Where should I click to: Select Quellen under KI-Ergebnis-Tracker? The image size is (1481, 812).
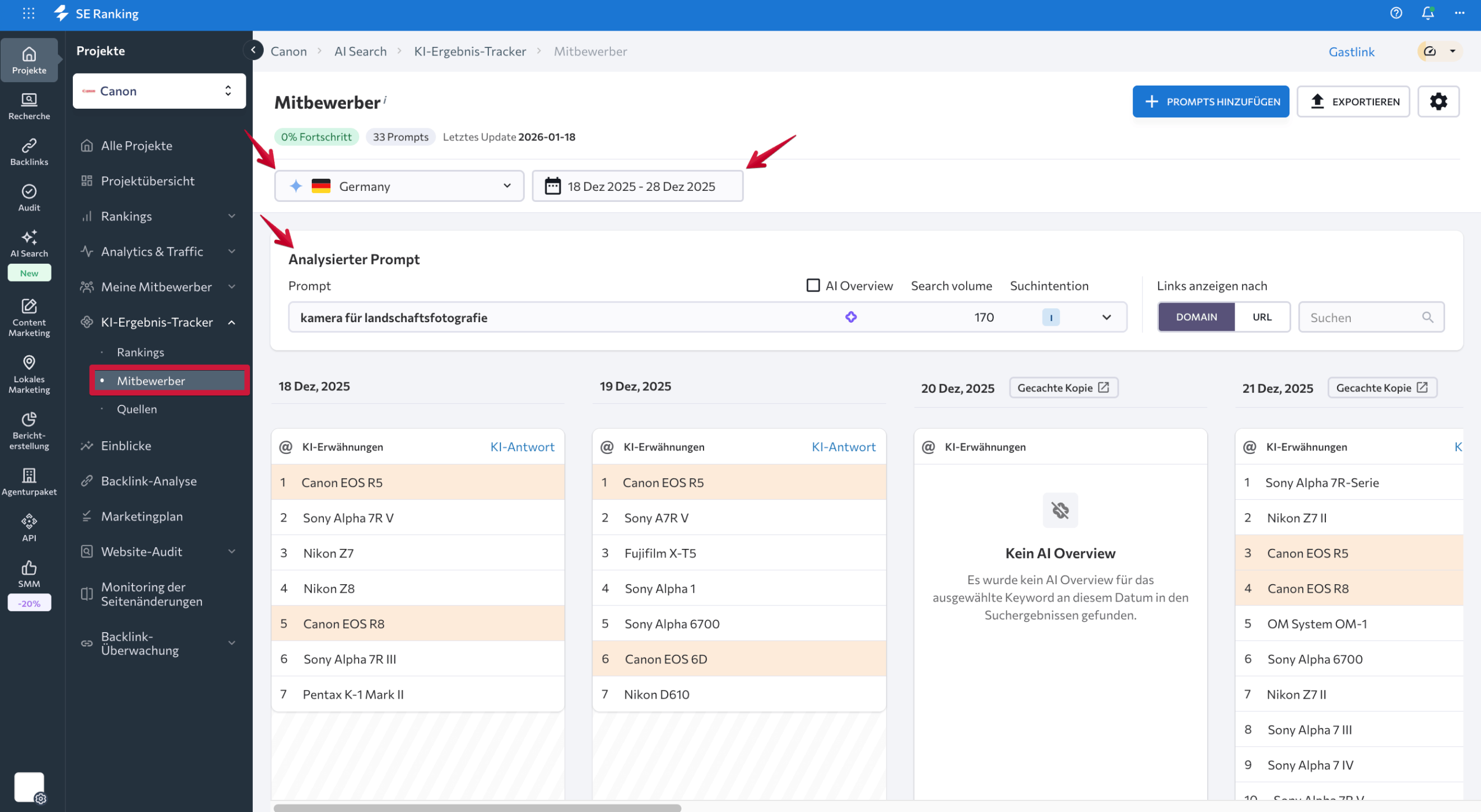point(137,409)
